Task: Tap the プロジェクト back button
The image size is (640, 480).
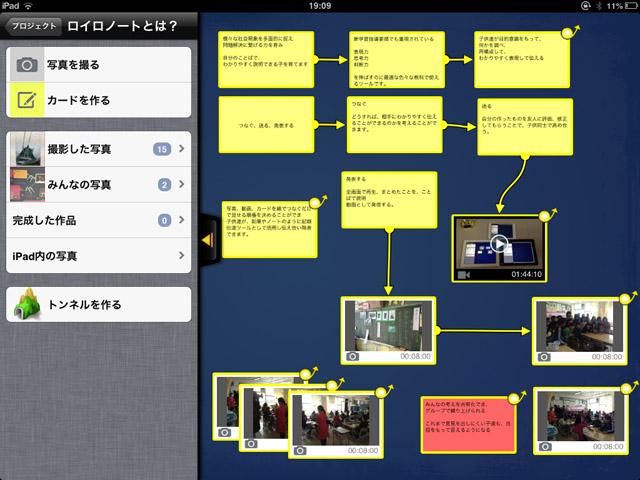Action: click(33, 26)
